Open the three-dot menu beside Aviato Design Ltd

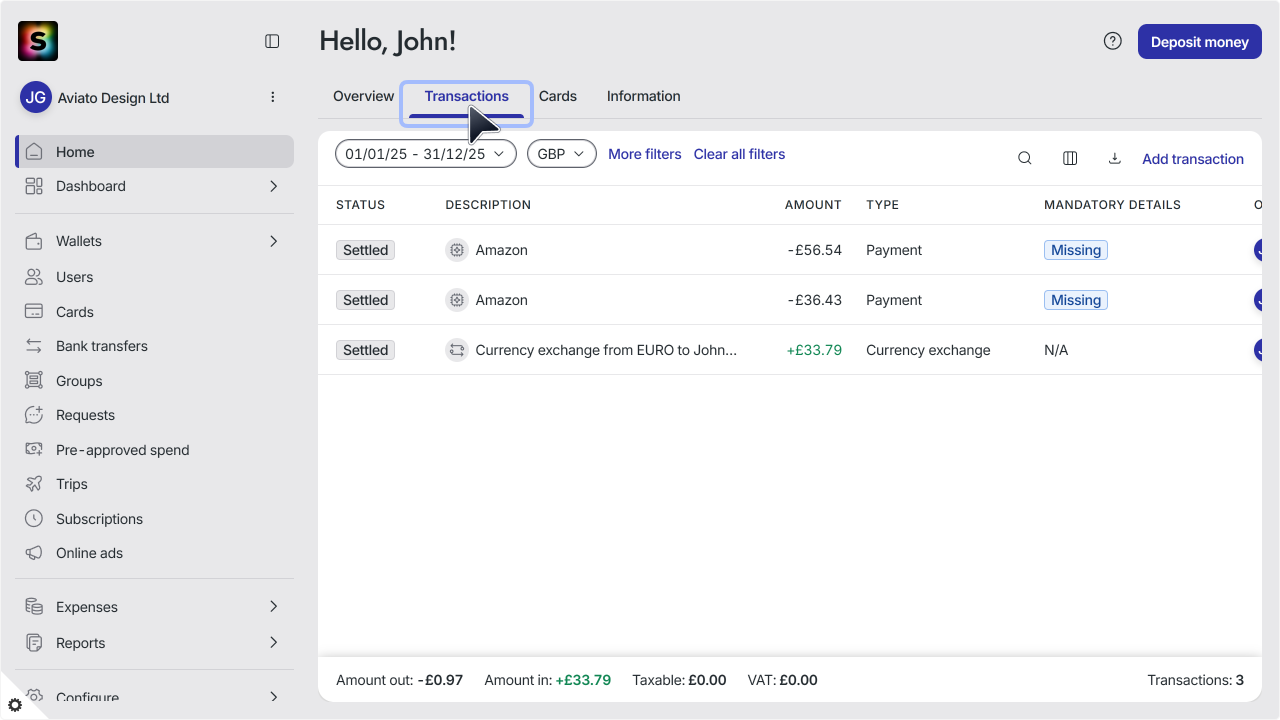coord(273,97)
